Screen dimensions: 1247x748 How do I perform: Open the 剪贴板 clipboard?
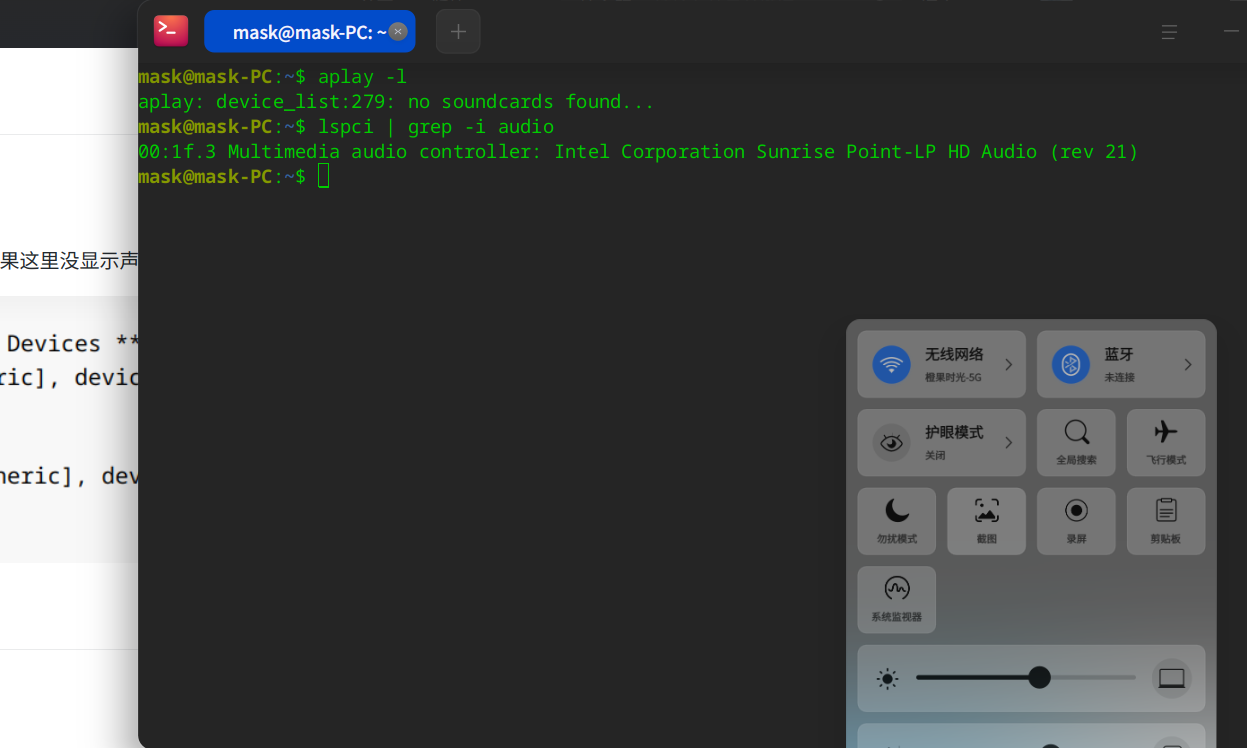coord(1166,521)
